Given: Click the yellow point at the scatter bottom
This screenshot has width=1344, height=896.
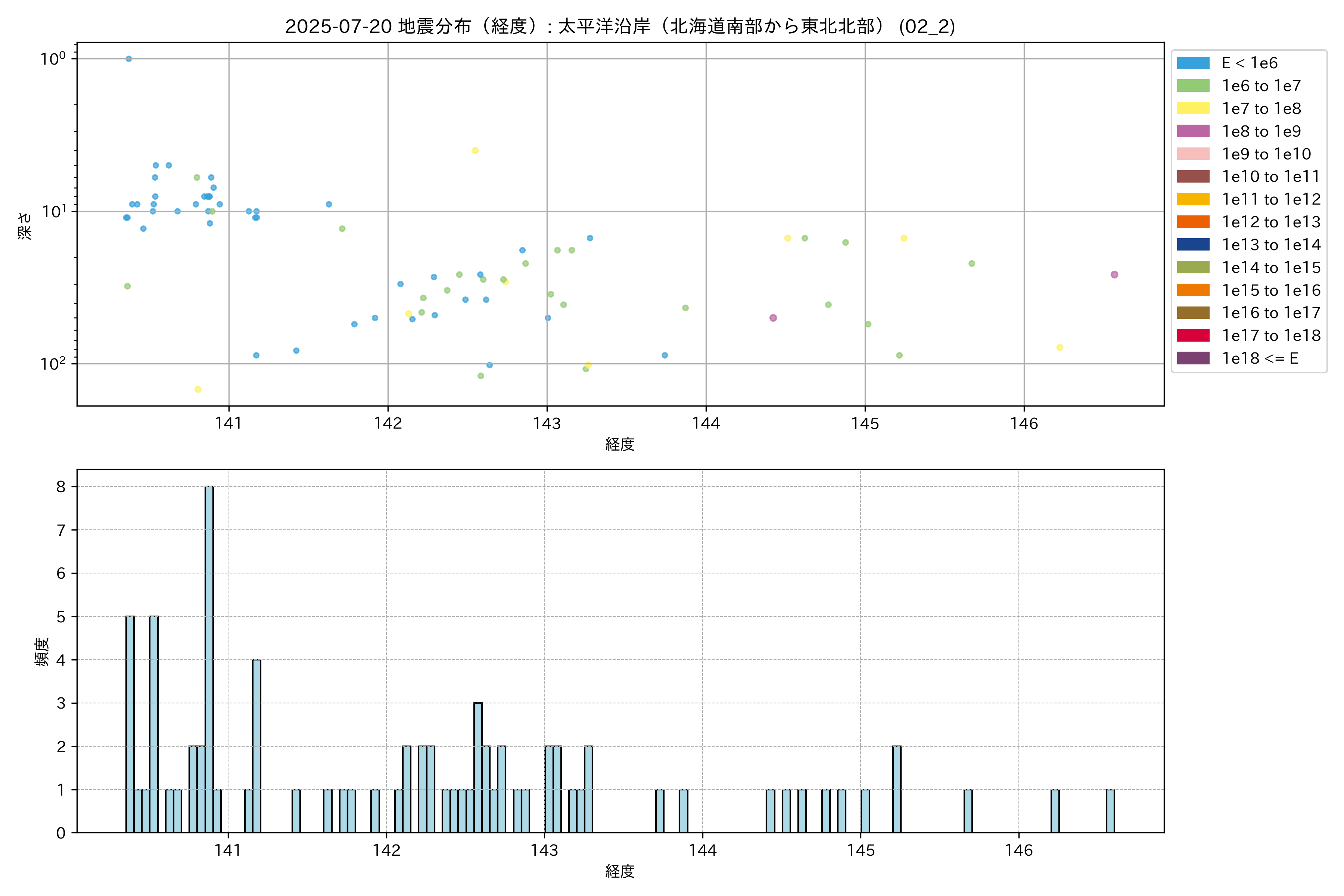Looking at the screenshot, I should (x=198, y=390).
